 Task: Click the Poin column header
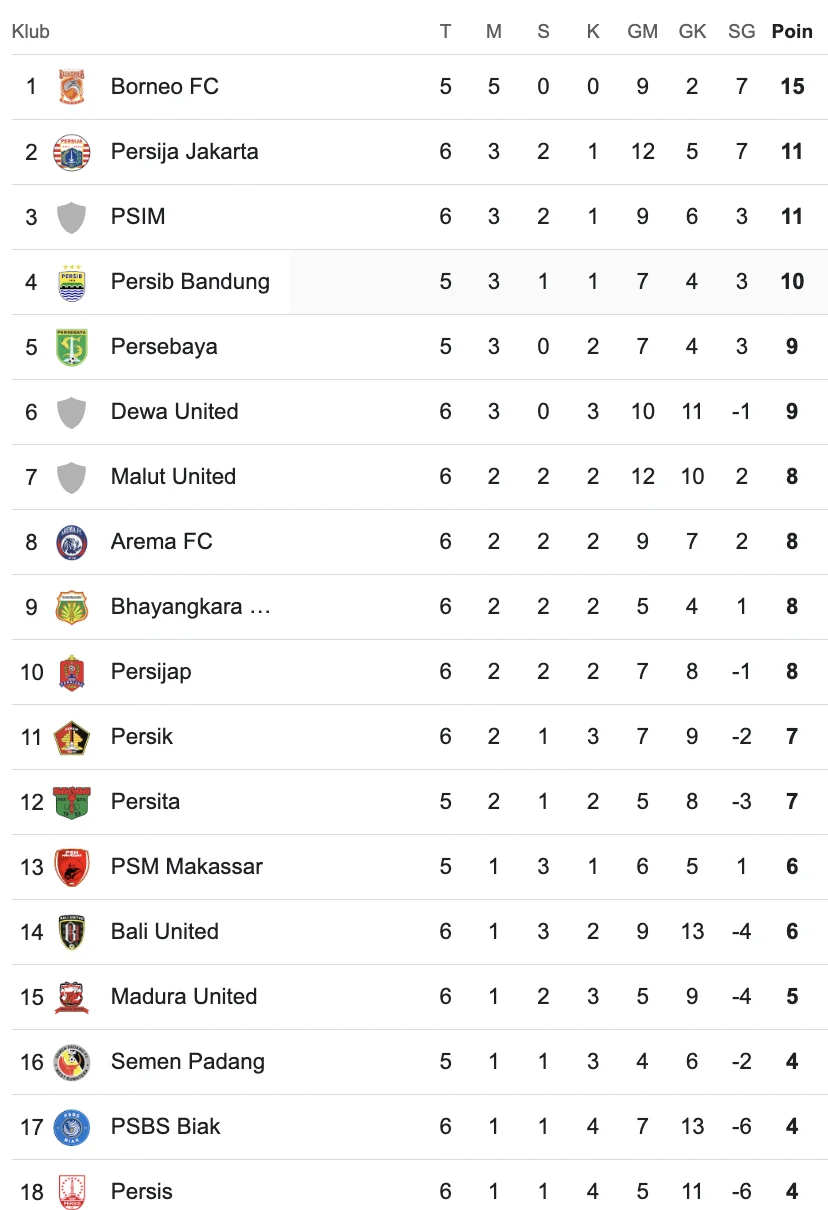[x=792, y=32]
